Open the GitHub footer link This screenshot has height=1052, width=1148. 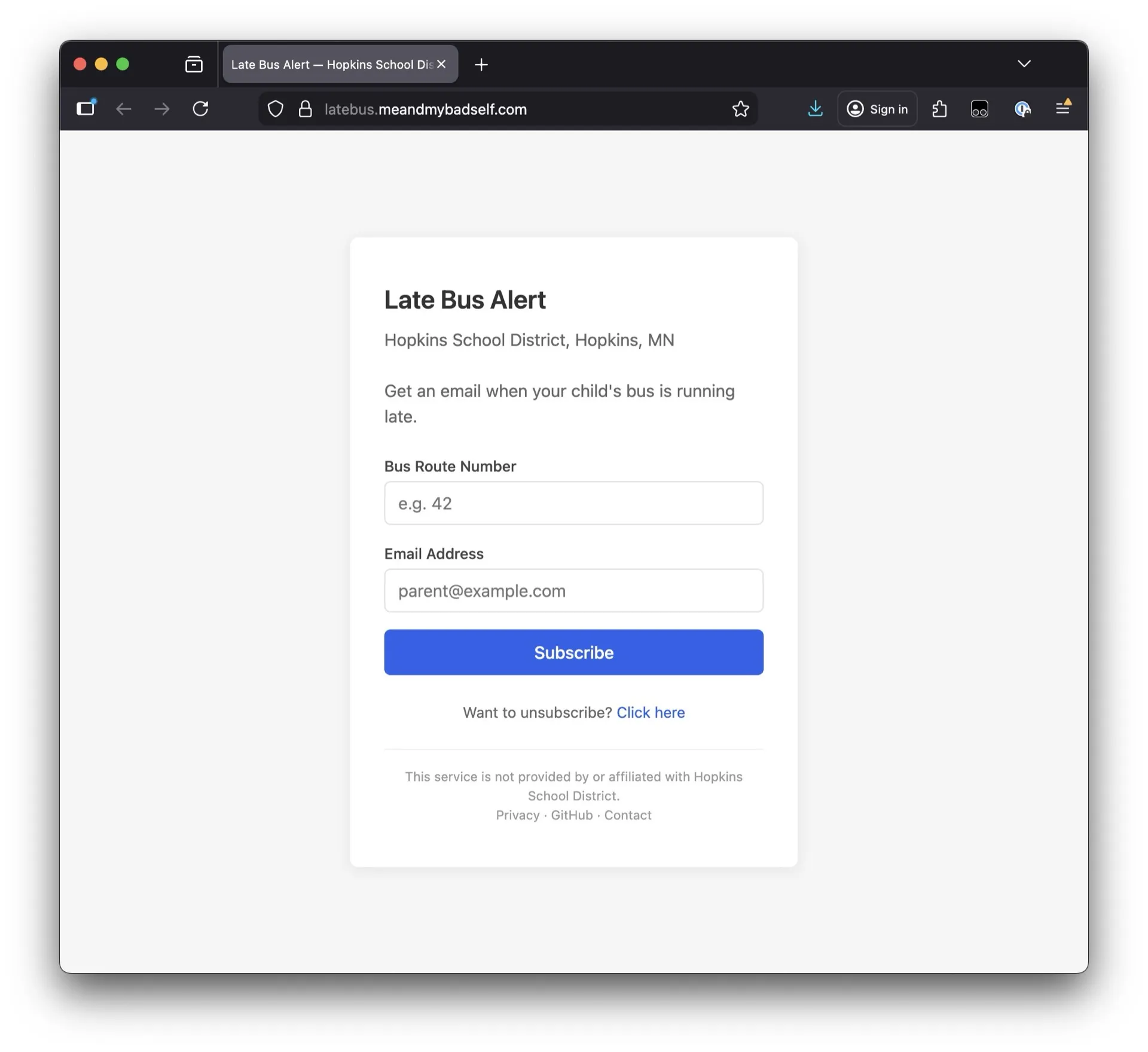point(572,815)
